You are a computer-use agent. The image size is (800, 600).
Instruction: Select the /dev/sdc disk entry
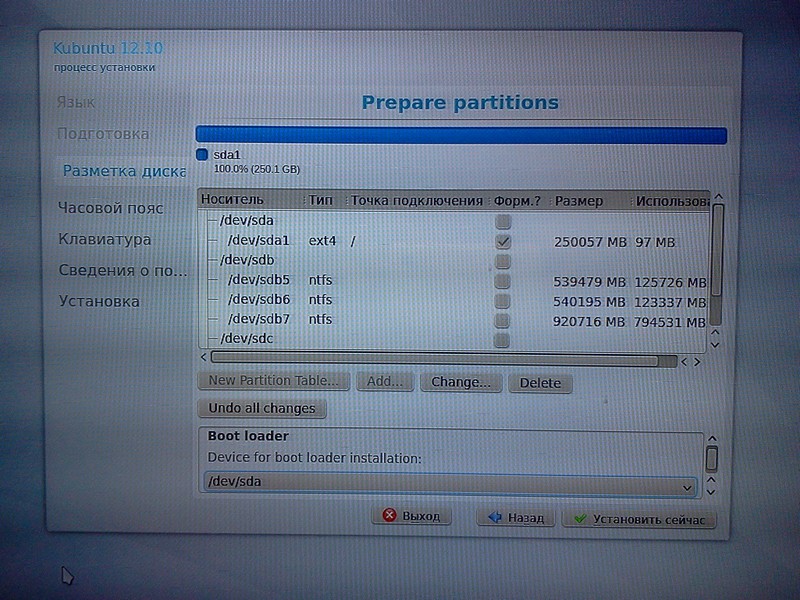pos(246,339)
